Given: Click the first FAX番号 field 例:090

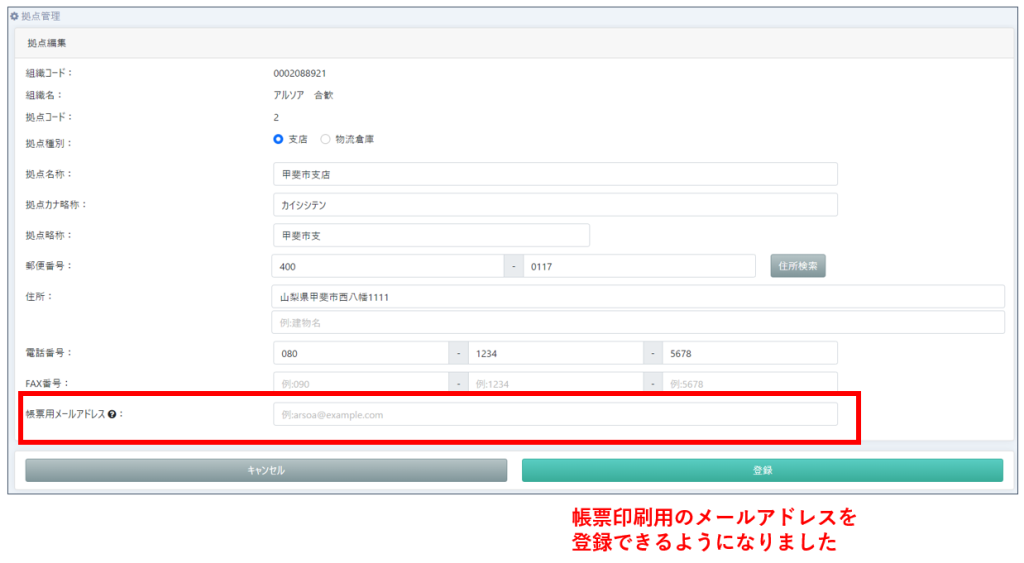Looking at the screenshot, I should (360, 383).
